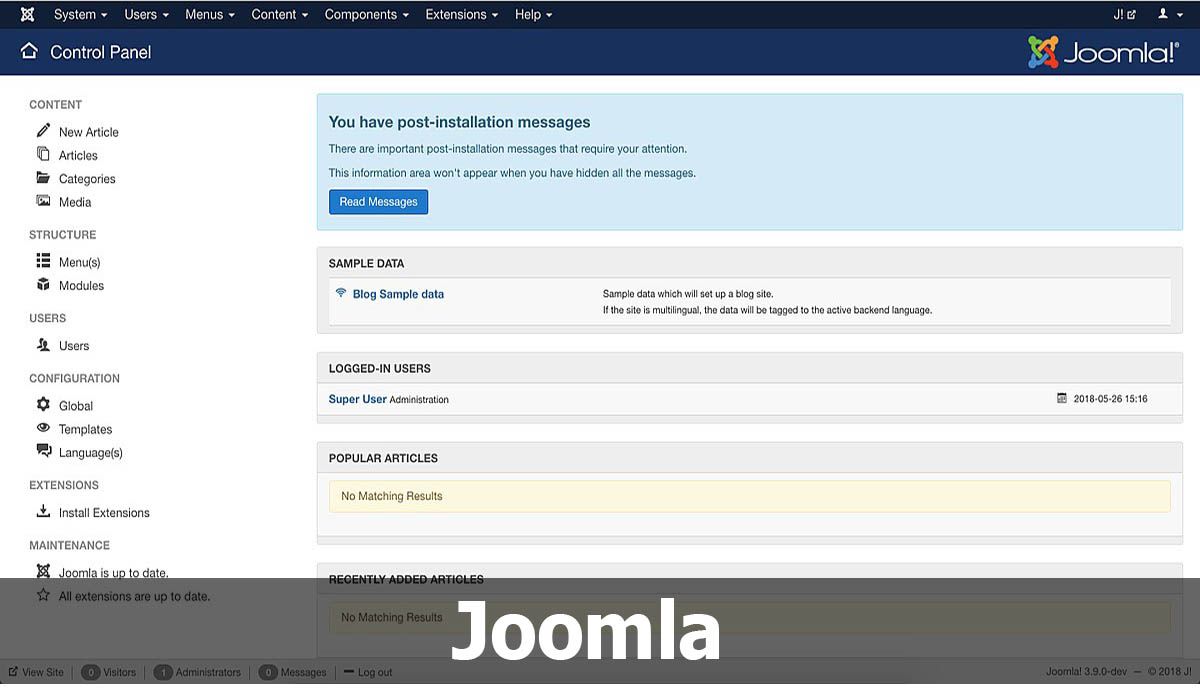Expand the Content dropdown menu

pyautogui.click(x=280, y=14)
